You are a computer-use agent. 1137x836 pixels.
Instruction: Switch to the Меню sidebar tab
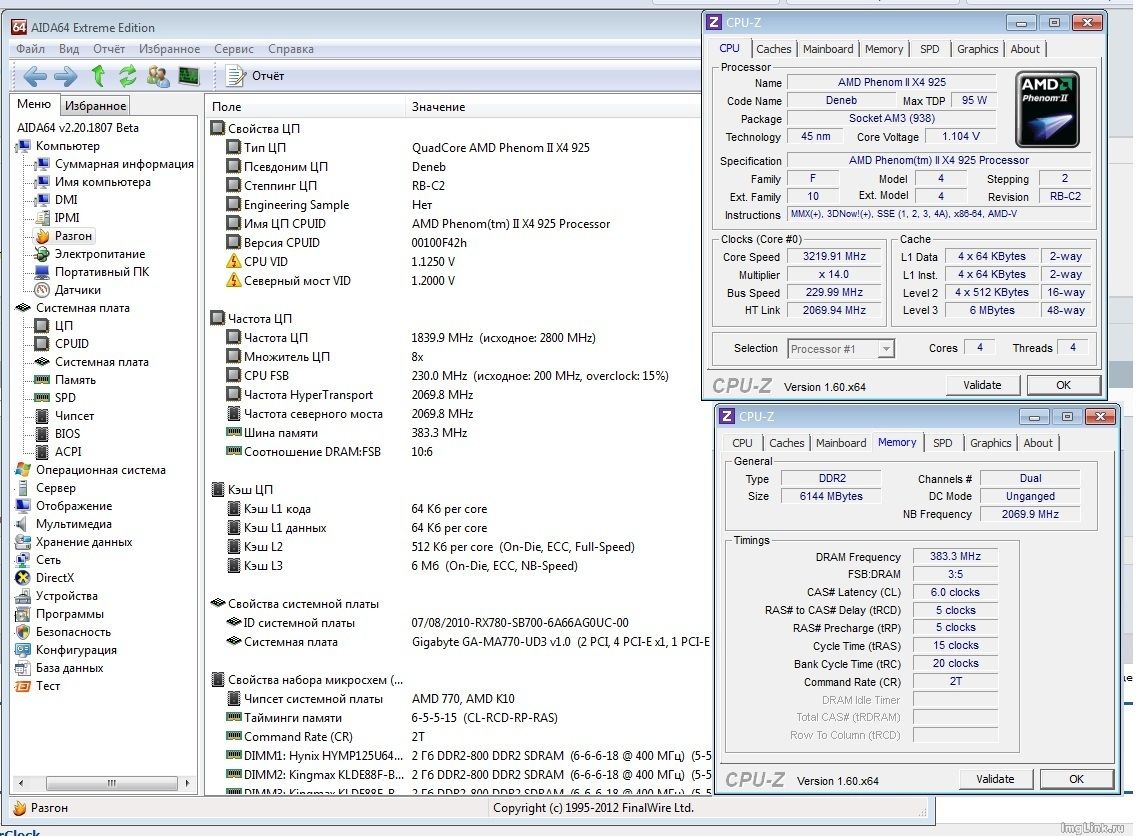(x=34, y=104)
